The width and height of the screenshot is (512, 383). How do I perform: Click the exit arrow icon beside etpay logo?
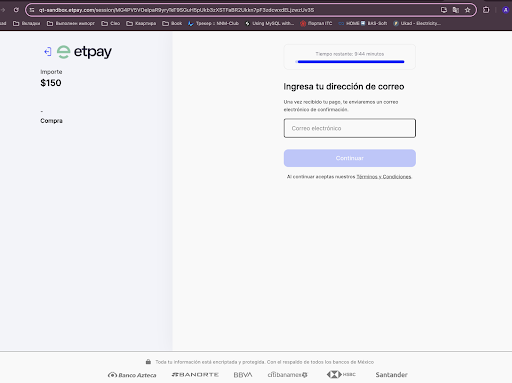(x=48, y=52)
